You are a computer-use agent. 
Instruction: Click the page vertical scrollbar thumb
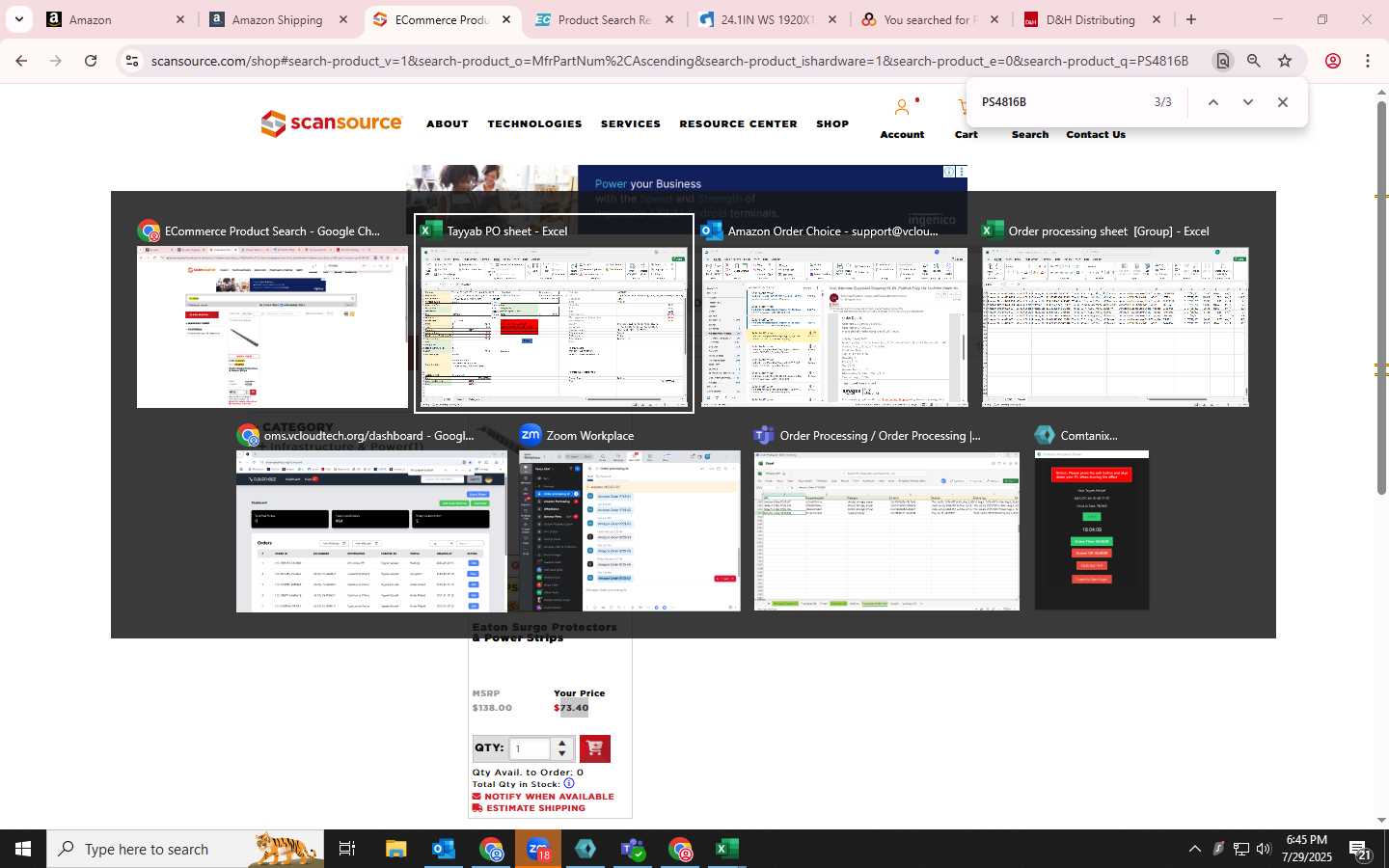point(1381,299)
